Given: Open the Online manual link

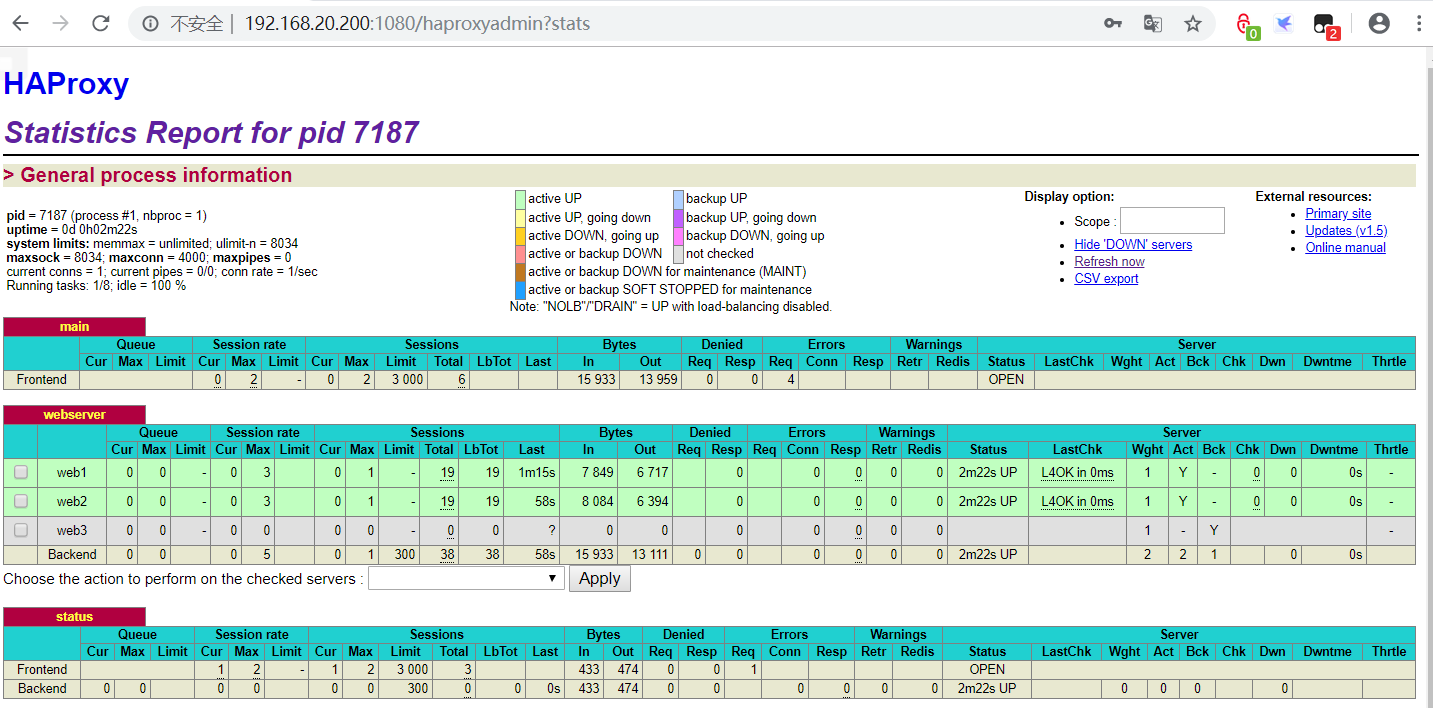Looking at the screenshot, I should (1345, 247).
